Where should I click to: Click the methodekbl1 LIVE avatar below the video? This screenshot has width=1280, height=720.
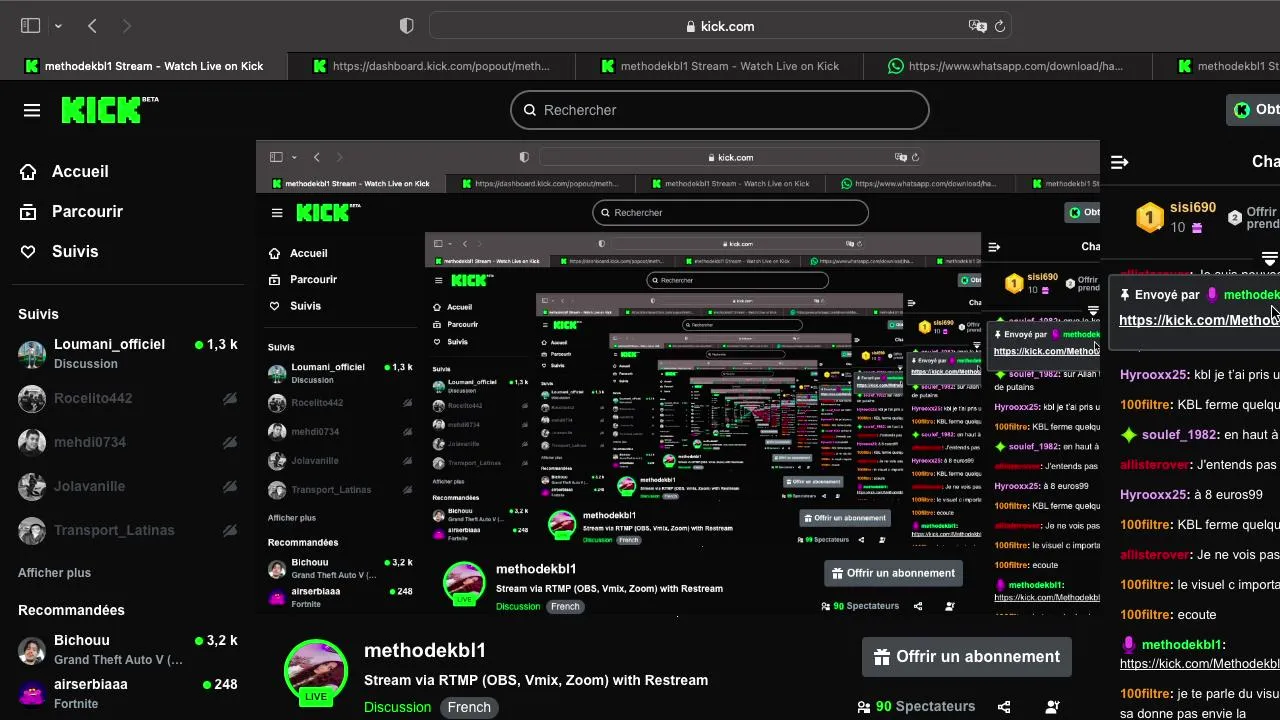(316, 671)
